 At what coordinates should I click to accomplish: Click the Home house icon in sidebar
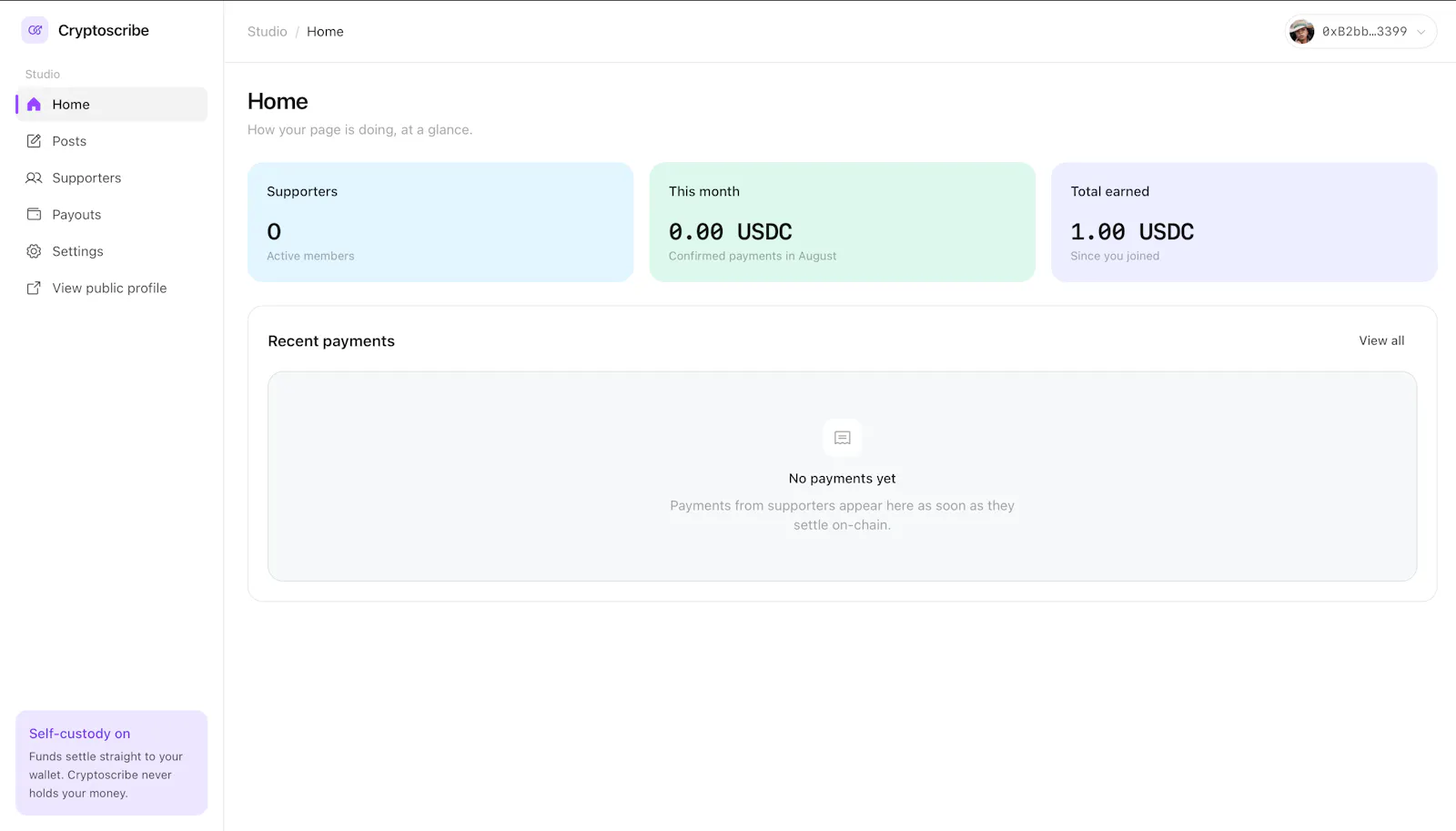(34, 105)
